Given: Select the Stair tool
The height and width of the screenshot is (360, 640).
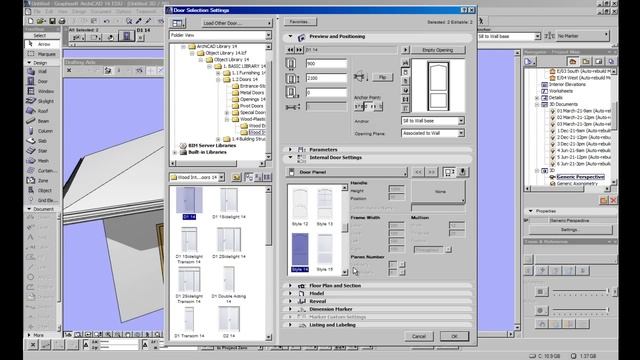Looking at the screenshot, I should coord(42,151).
